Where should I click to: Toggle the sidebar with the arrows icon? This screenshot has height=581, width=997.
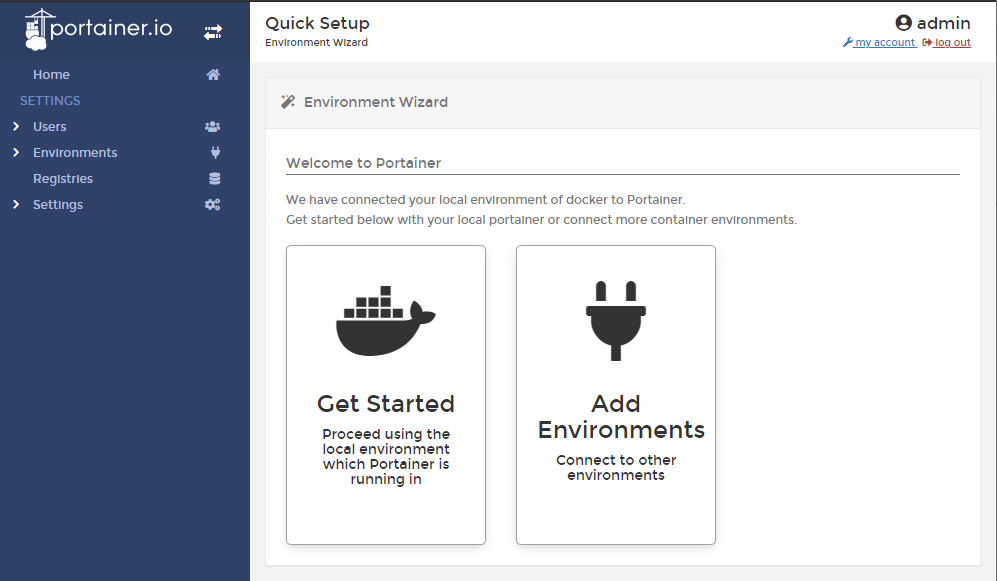click(x=213, y=32)
